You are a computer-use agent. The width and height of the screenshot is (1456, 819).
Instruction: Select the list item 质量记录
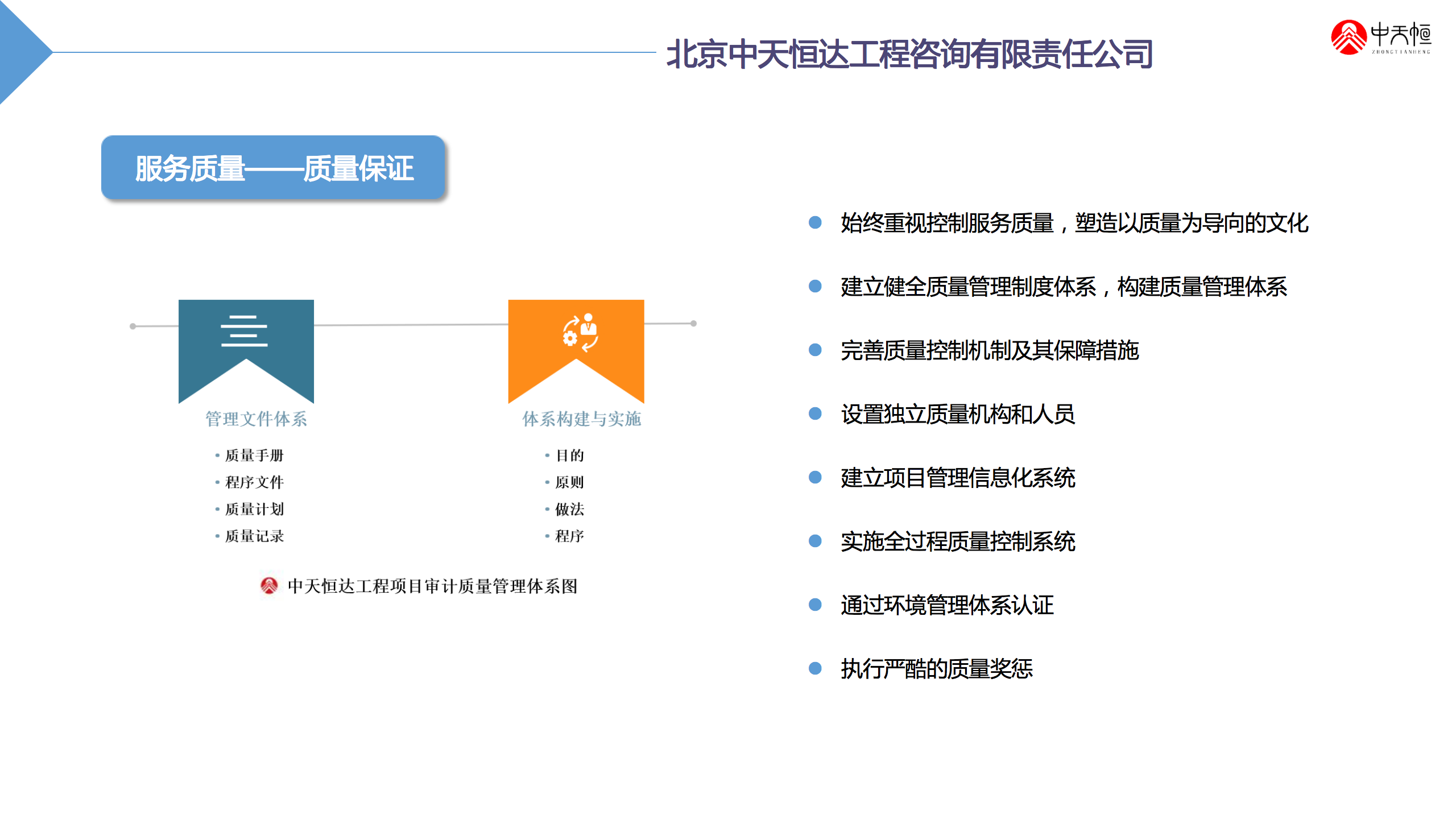(x=254, y=535)
